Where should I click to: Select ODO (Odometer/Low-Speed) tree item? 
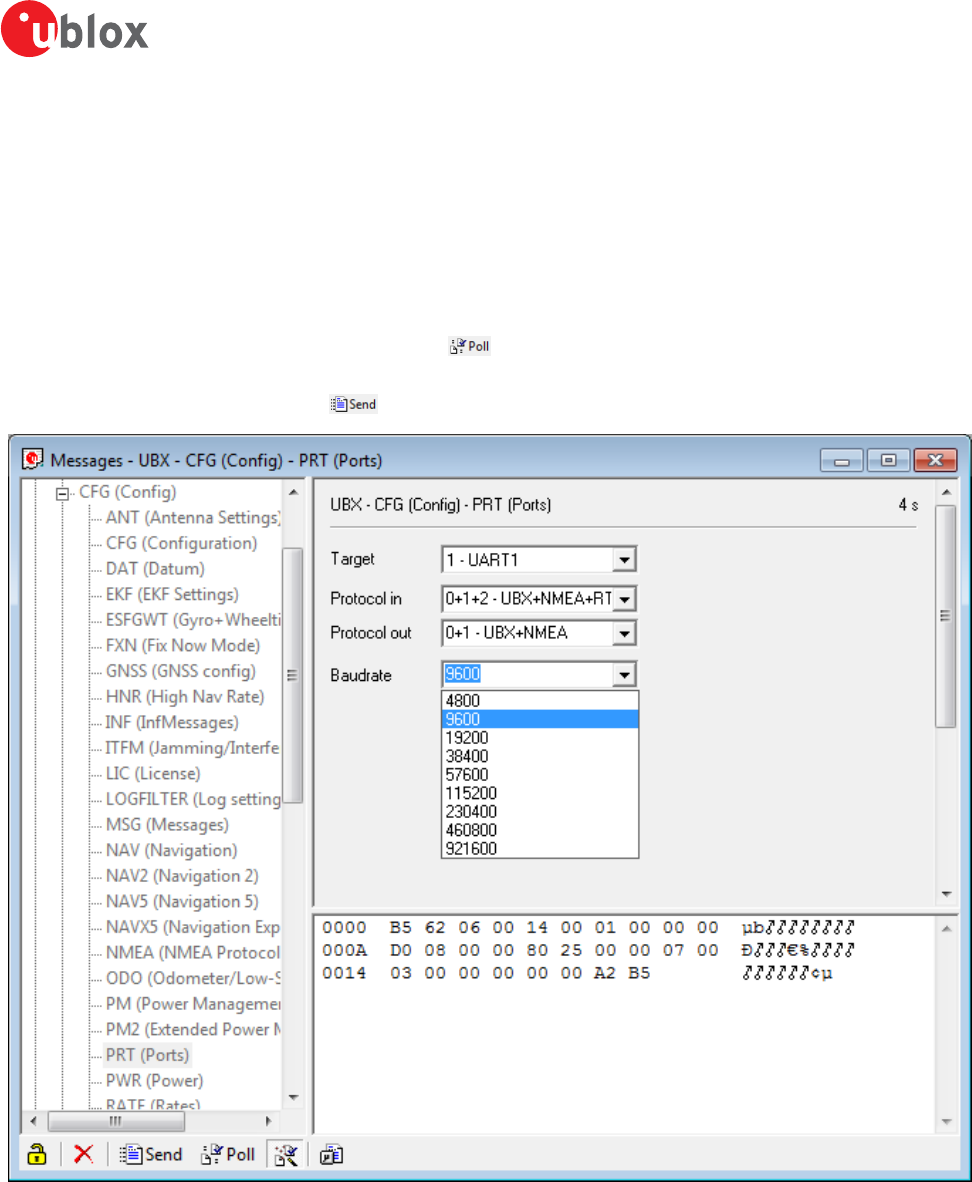click(193, 978)
